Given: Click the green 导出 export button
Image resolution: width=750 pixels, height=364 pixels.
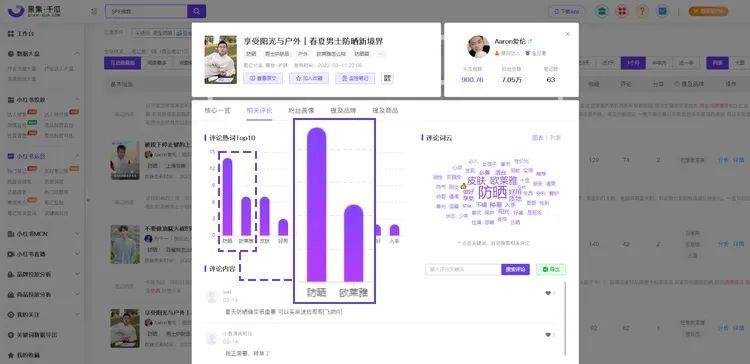Looking at the screenshot, I should 551,269.
